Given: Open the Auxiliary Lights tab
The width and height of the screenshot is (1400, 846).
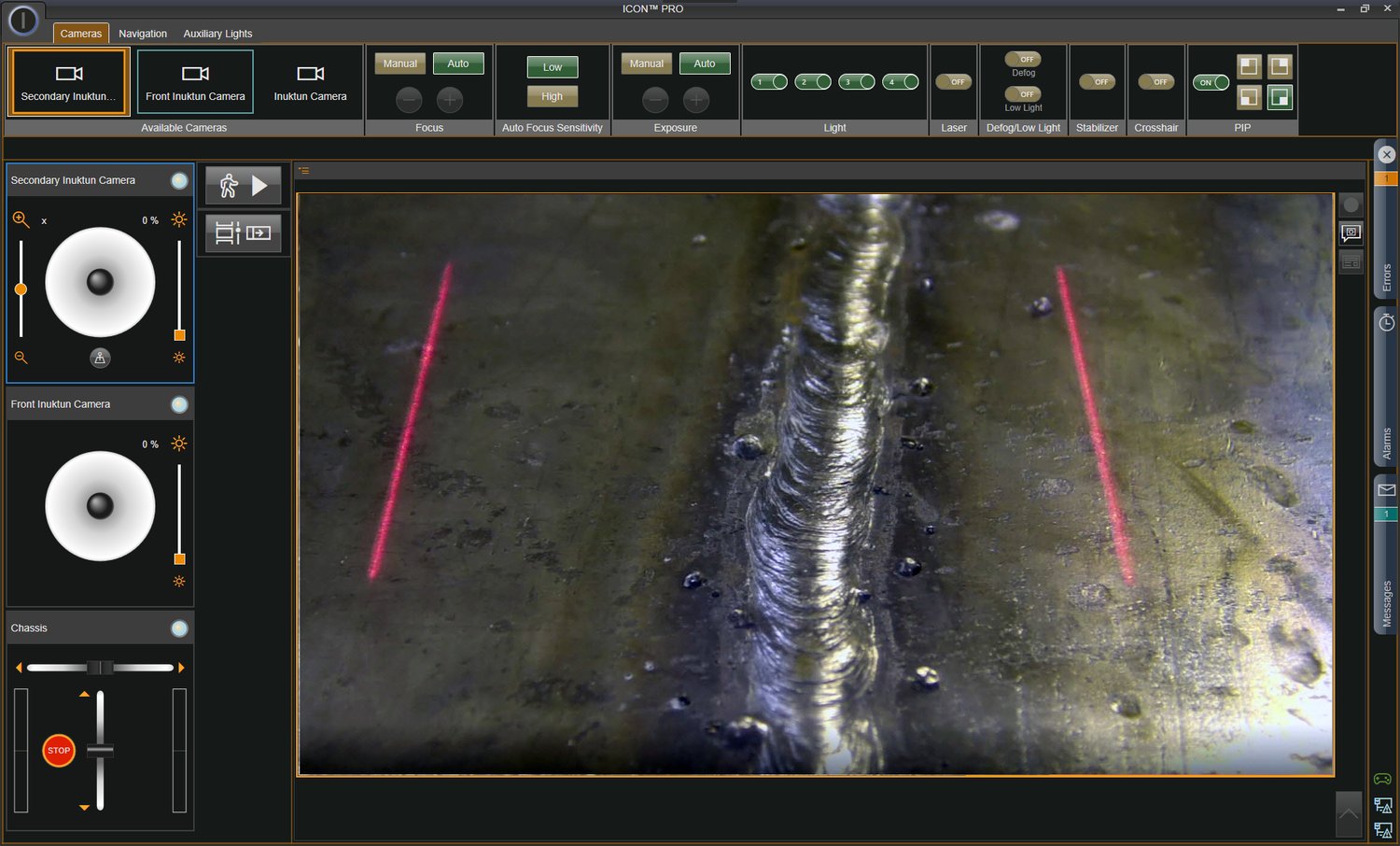Looking at the screenshot, I should [x=217, y=33].
